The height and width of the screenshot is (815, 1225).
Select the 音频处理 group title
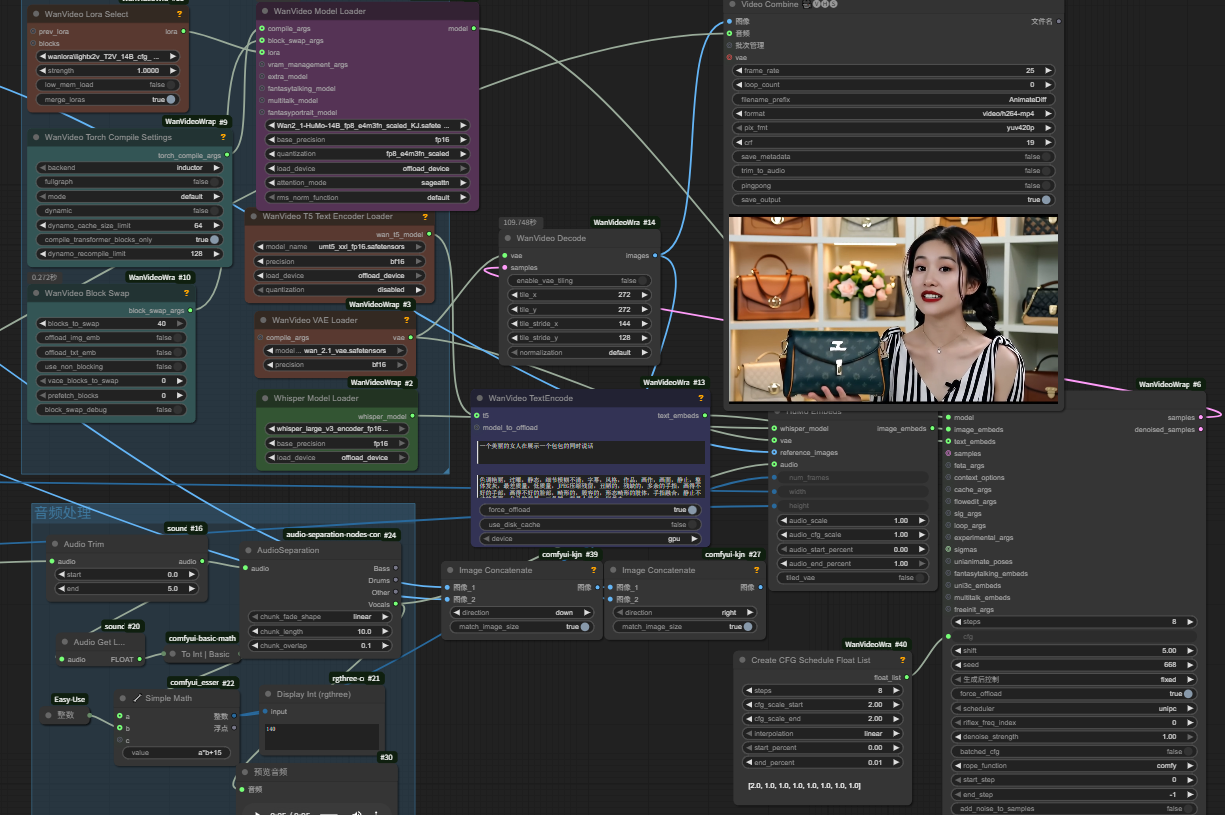pos(63,513)
